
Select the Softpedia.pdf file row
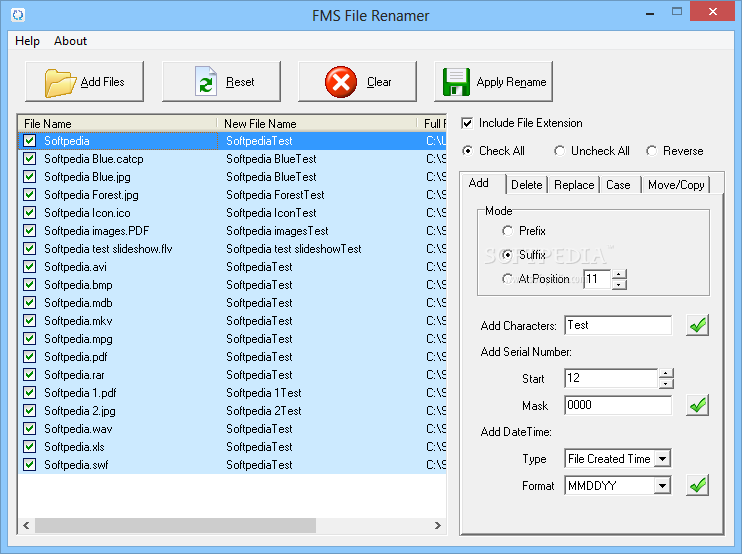(x=232, y=356)
